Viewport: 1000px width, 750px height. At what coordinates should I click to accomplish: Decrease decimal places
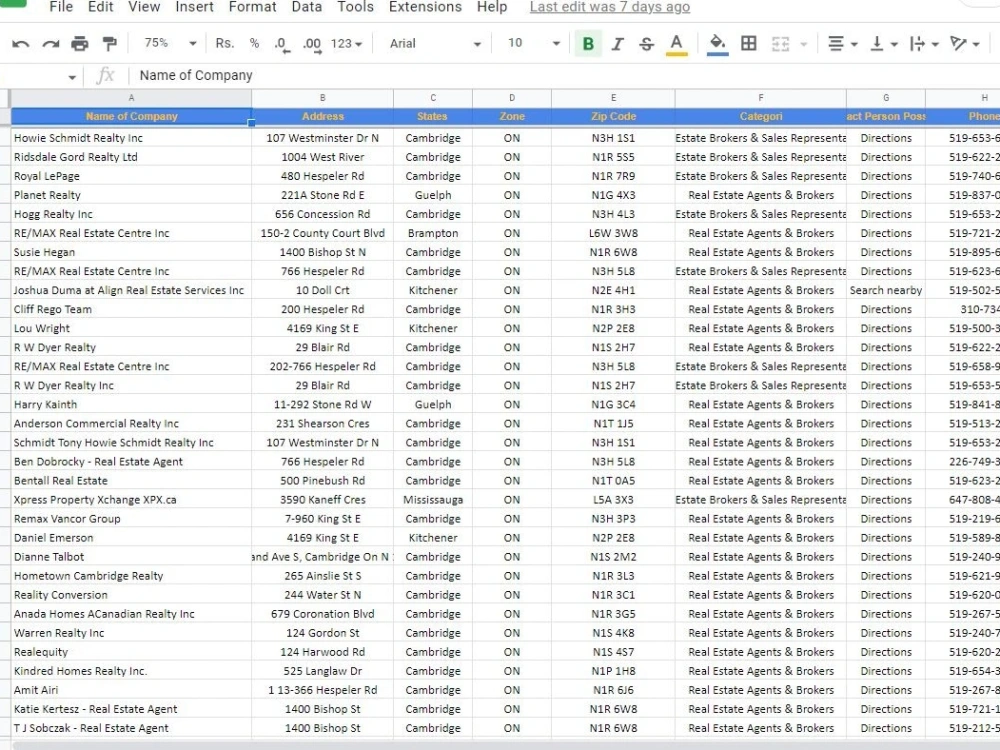pyautogui.click(x=281, y=44)
